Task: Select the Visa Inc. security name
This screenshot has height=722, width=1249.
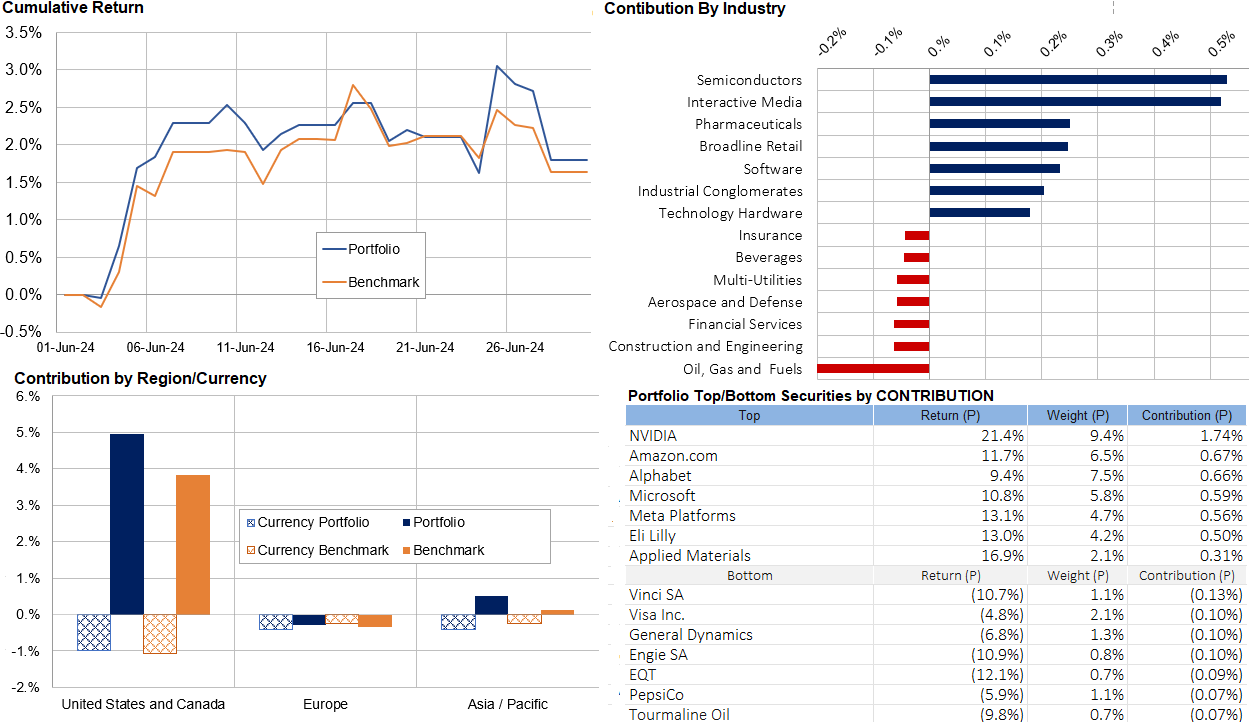Action: click(x=657, y=615)
